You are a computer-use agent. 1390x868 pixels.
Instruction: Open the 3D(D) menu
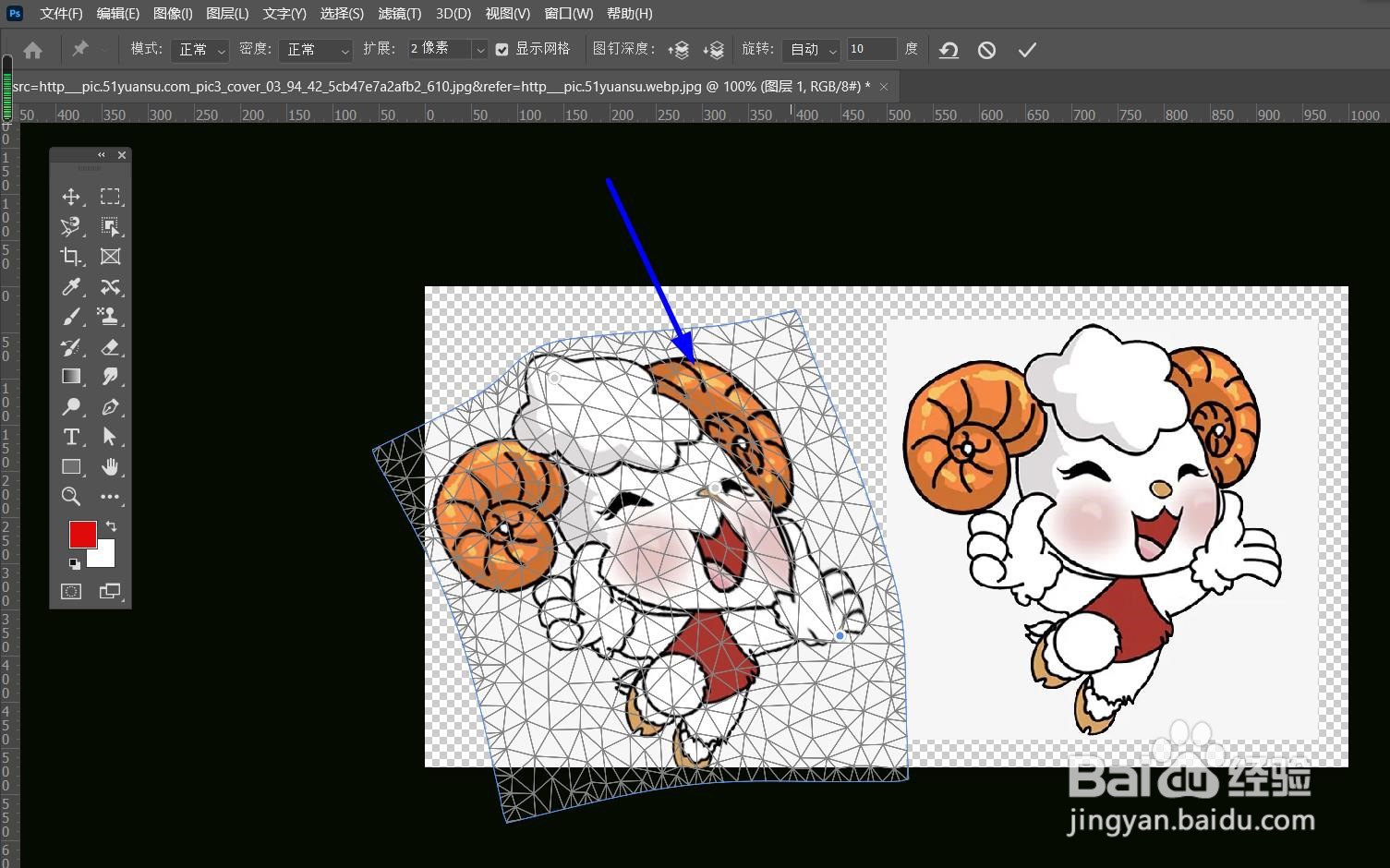click(x=453, y=14)
